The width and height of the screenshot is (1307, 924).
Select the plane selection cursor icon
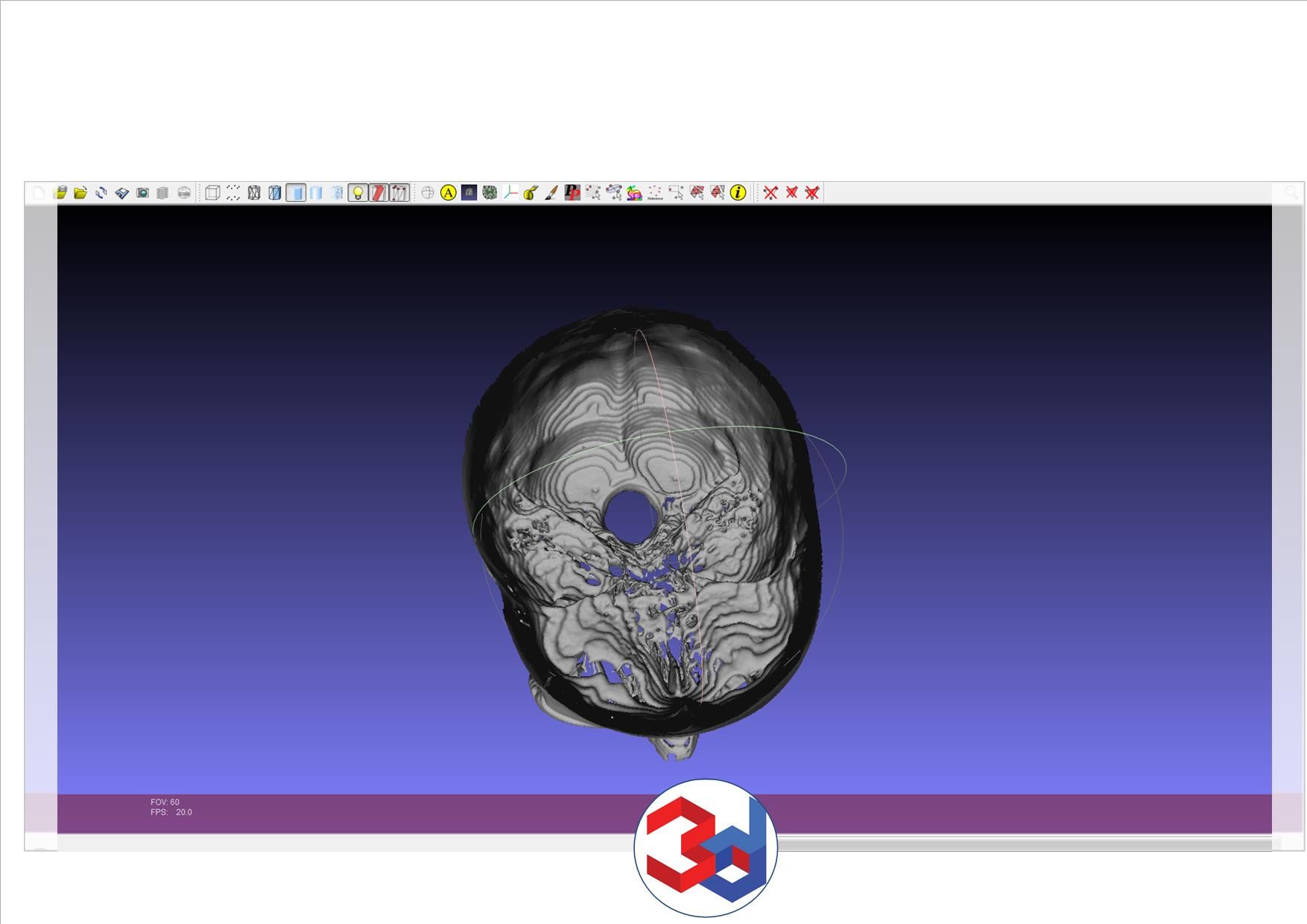(614, 193)
